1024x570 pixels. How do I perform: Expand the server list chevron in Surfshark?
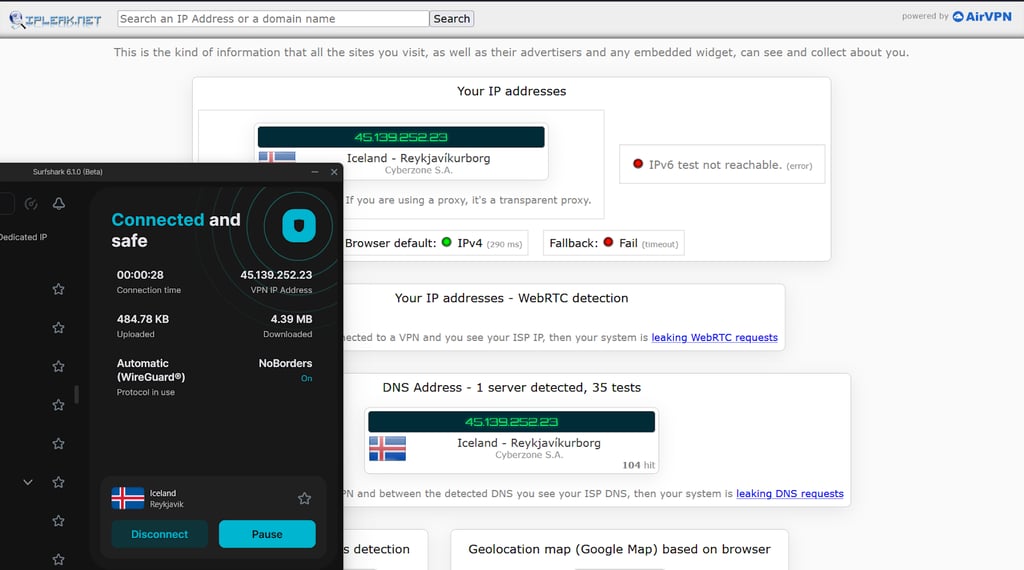27,483
